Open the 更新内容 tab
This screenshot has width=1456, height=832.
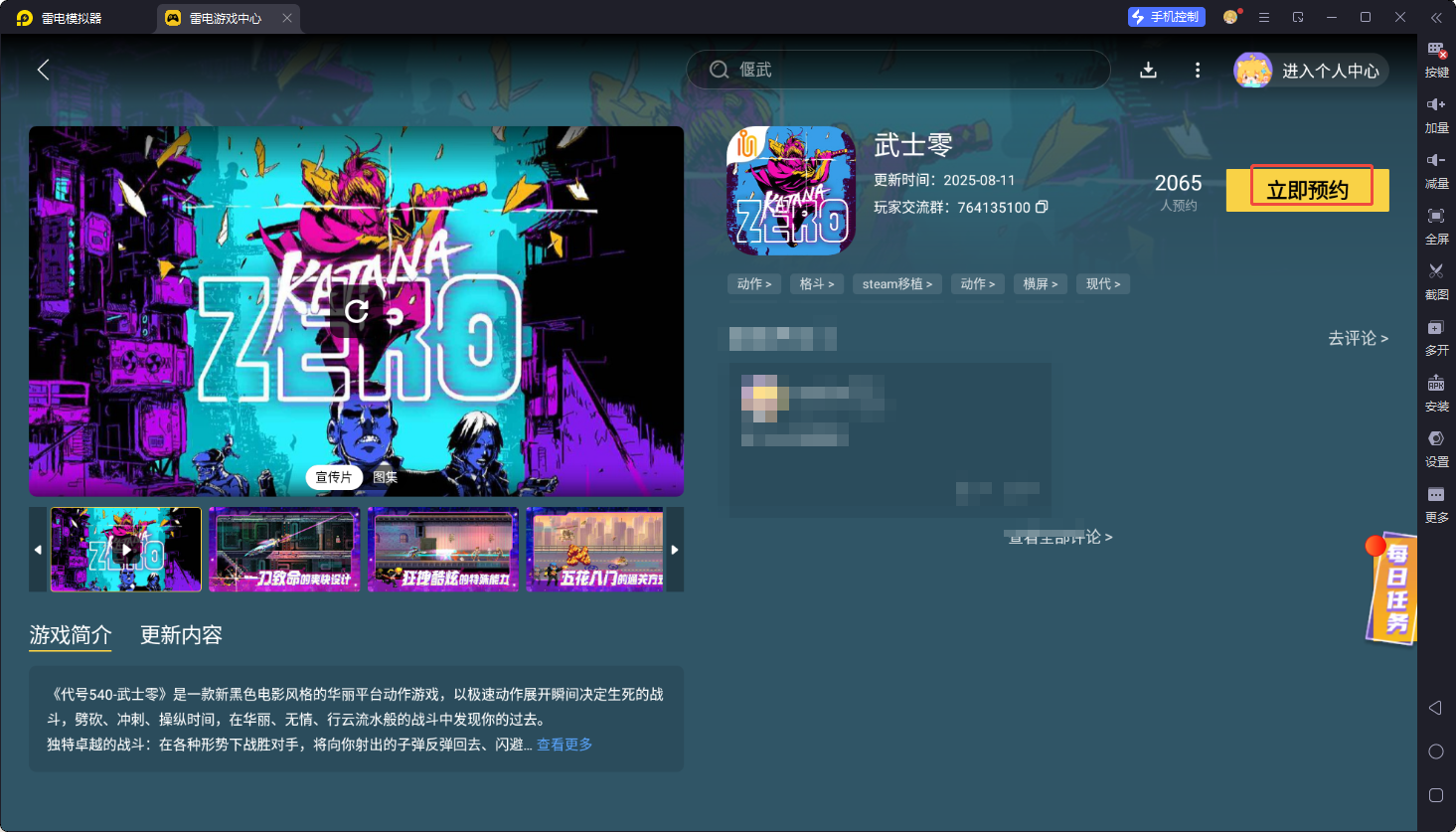181,635
